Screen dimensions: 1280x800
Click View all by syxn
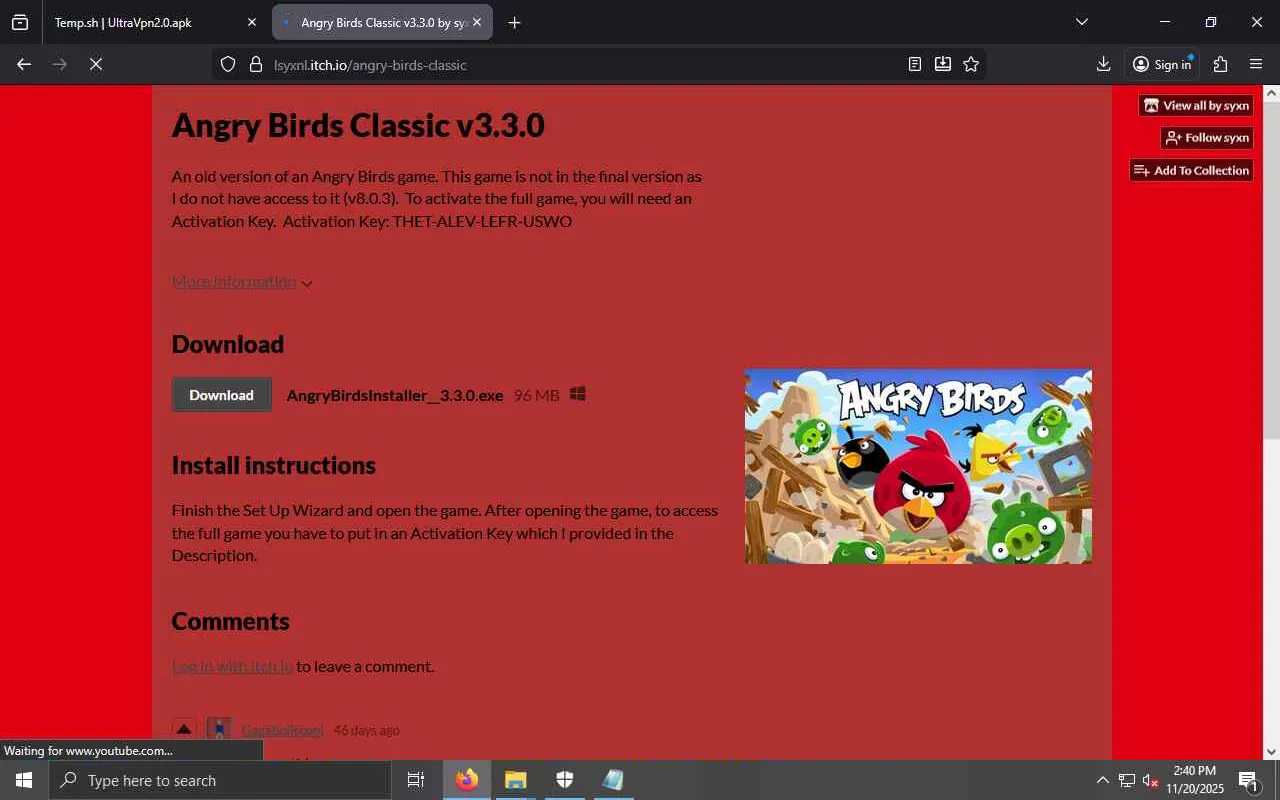pos(1196,105)
